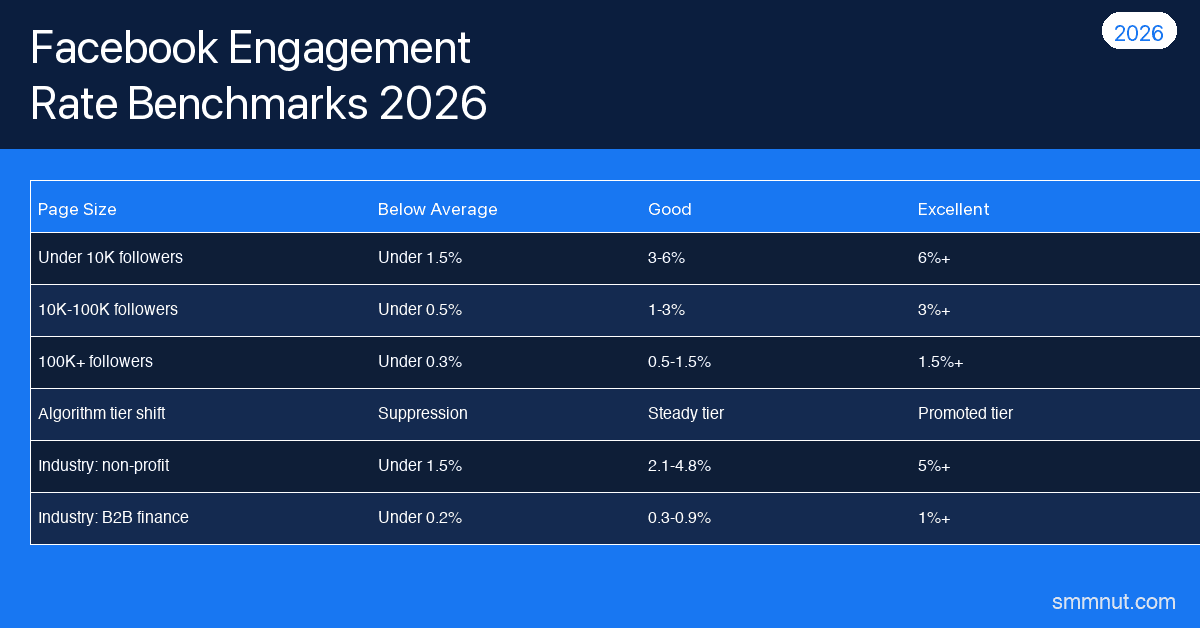The width and height of the screenshot is (1200, 628).
Task: Click the 0.3-0.9% cell
Action: [x=679, y=517]
